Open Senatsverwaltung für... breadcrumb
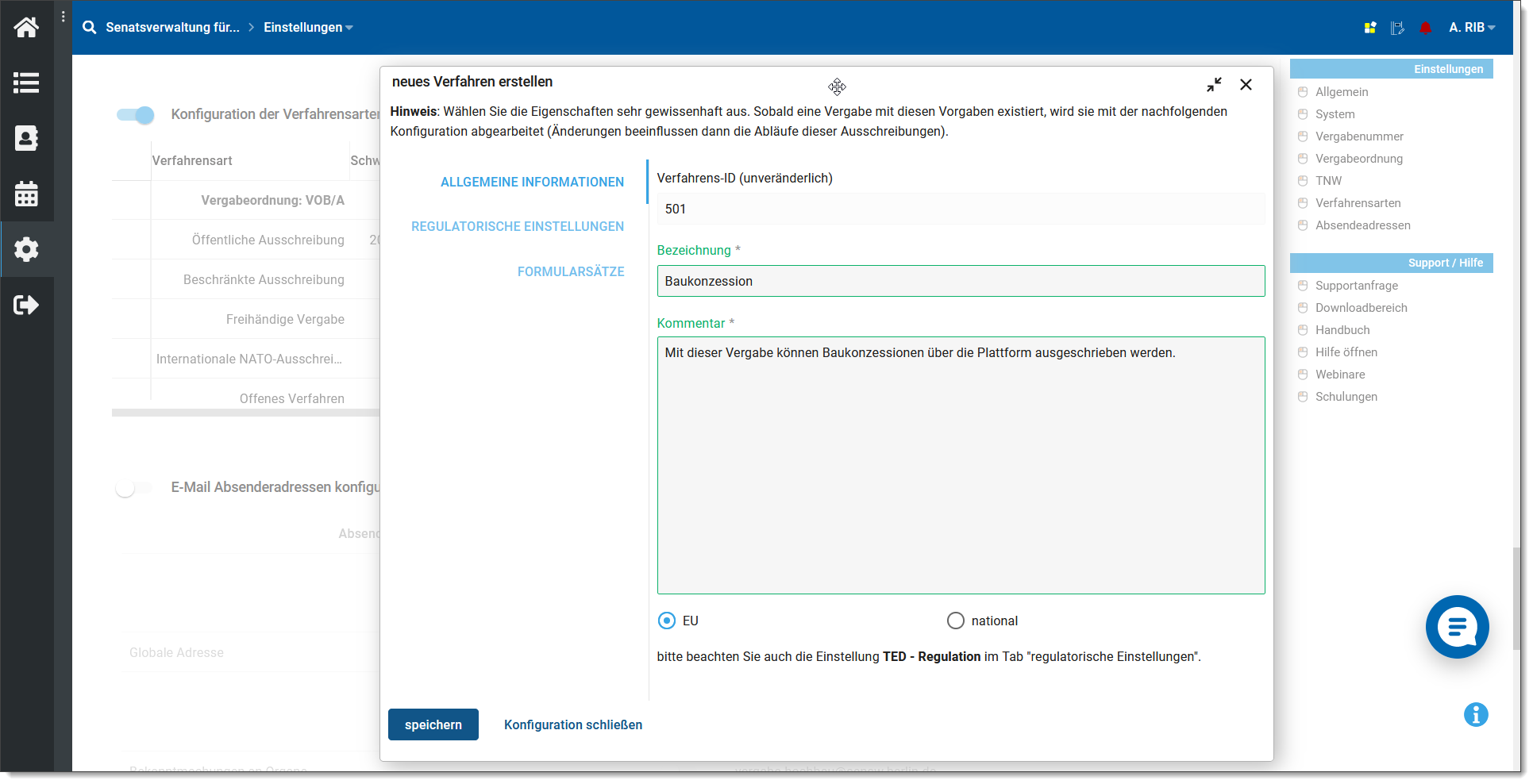The height and width of the screenshot is (784, 1533). tap(172, 27)
